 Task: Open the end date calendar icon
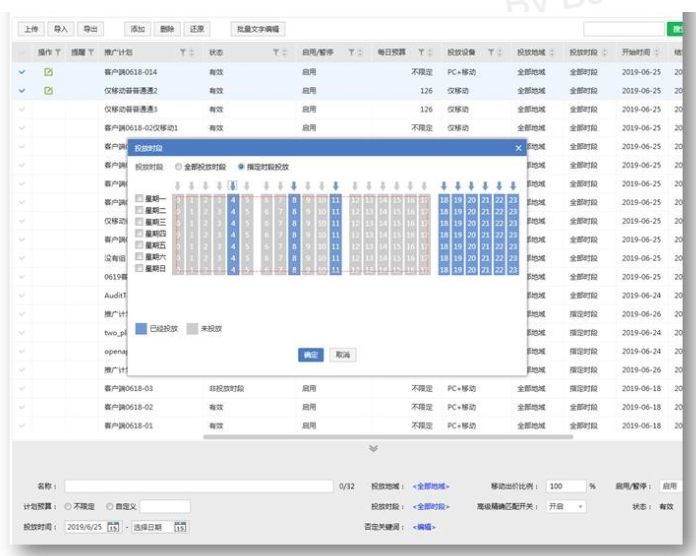click(180, 527)
